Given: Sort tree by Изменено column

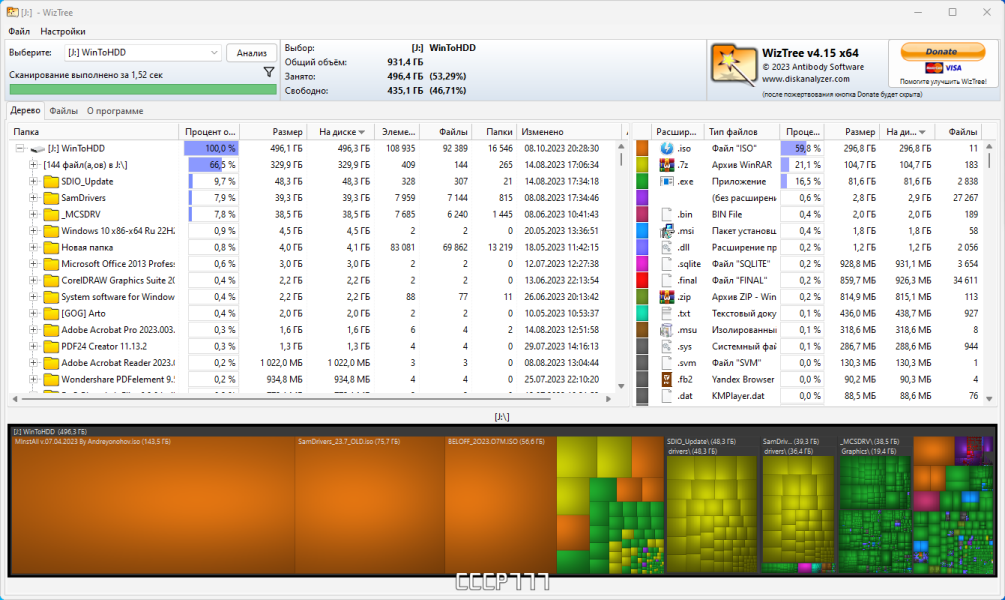Looking at the screenshot, I should click(x=570, y=131).
